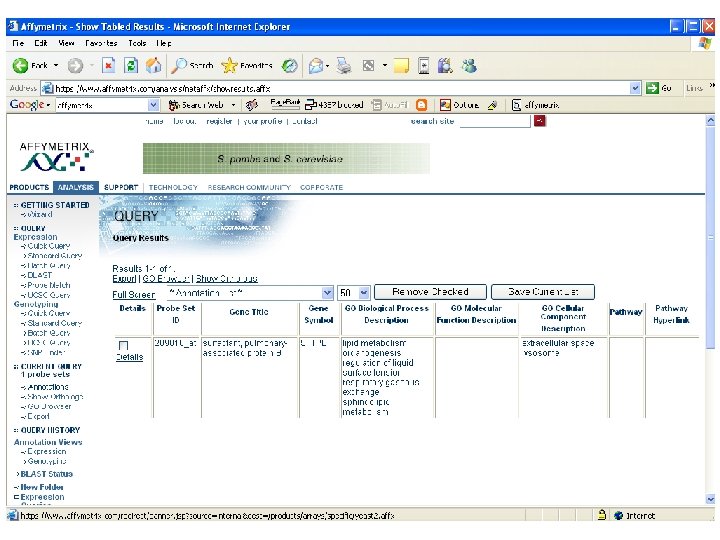Image resolution: width=720 pixels, height=540 pixels.
Task: Open the Google search box dropdown
Action: [x=153, y=105]
